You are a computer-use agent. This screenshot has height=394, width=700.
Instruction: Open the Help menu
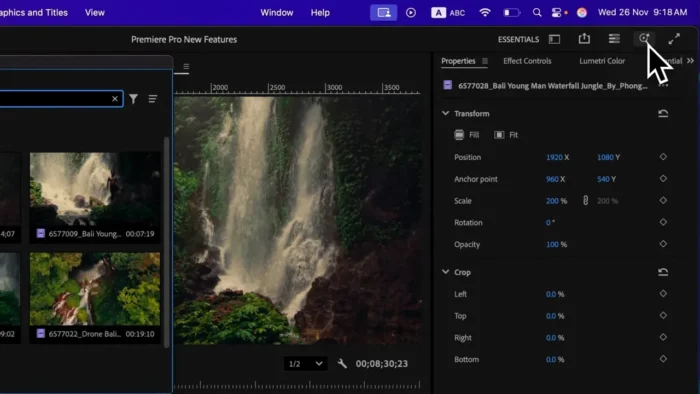(320, 12)
